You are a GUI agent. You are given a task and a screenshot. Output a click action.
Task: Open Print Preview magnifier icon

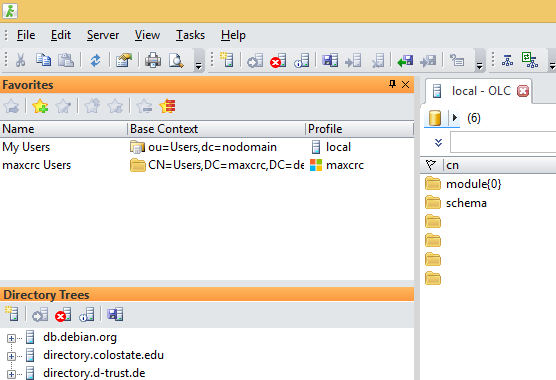[176, 60]
